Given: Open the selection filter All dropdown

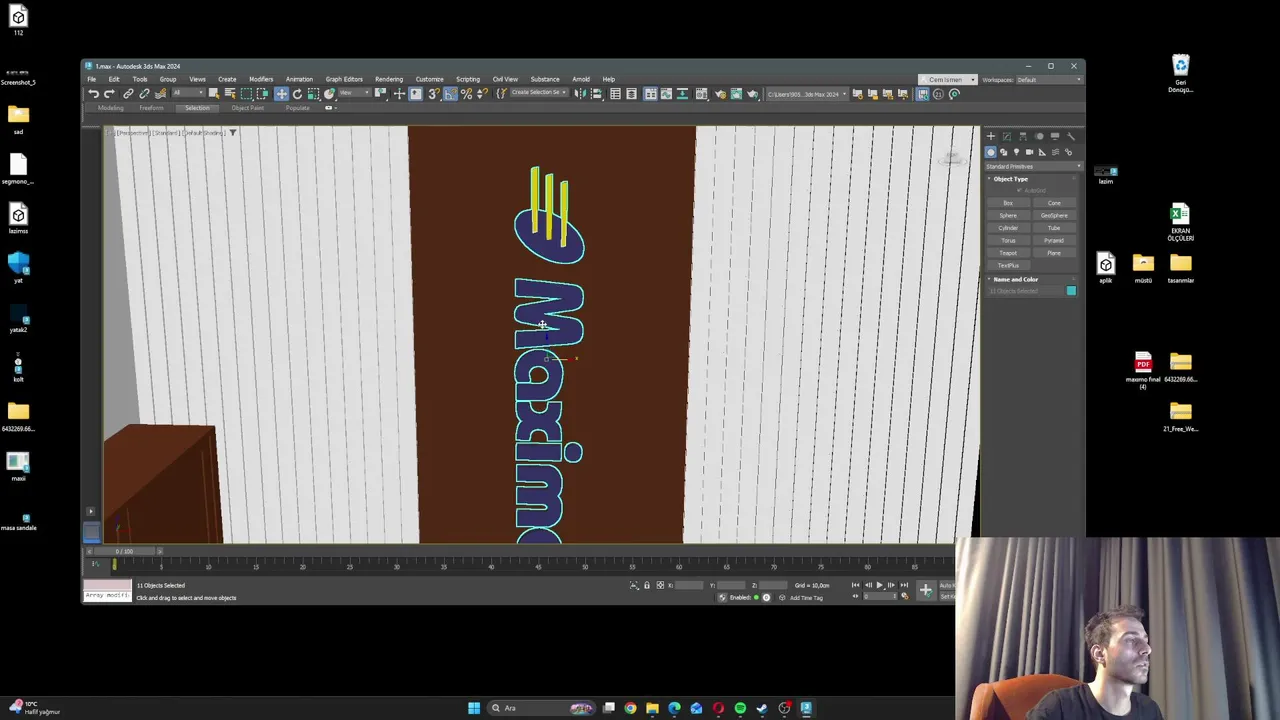Looking at the screenshot, I should click(188, 94).
